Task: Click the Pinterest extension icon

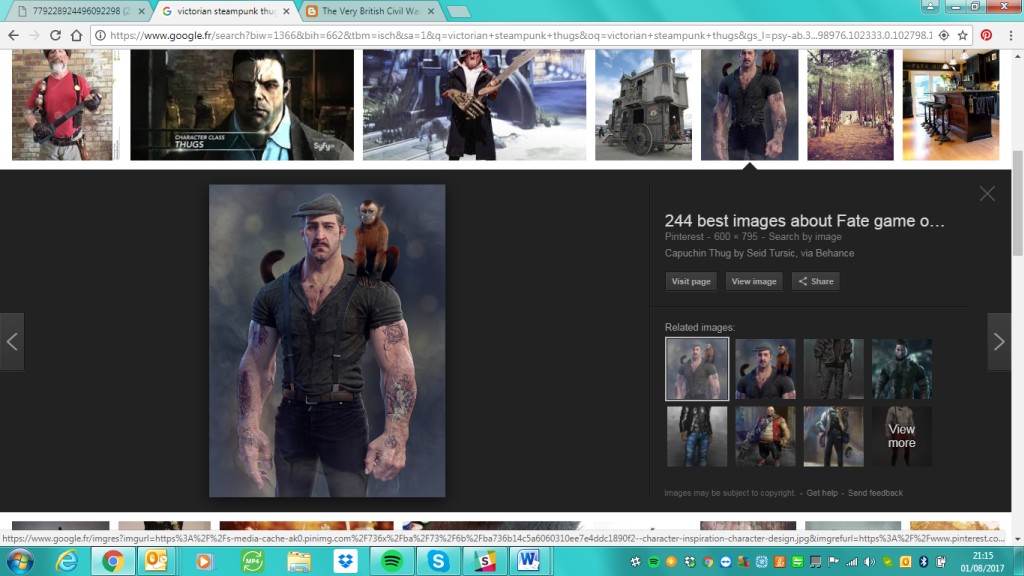Action: tap(986, 35)
